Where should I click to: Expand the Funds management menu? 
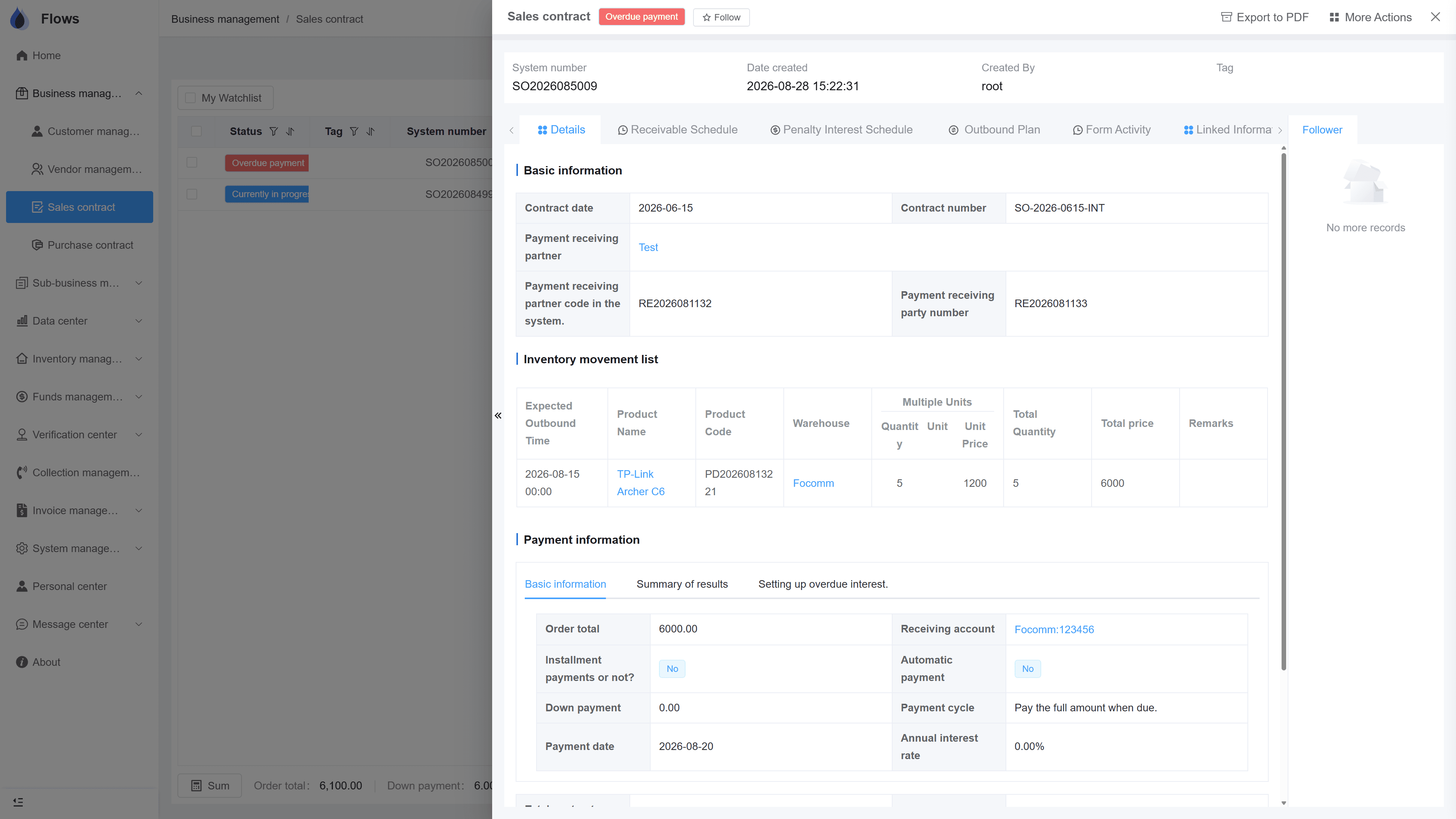pos(138,396)
